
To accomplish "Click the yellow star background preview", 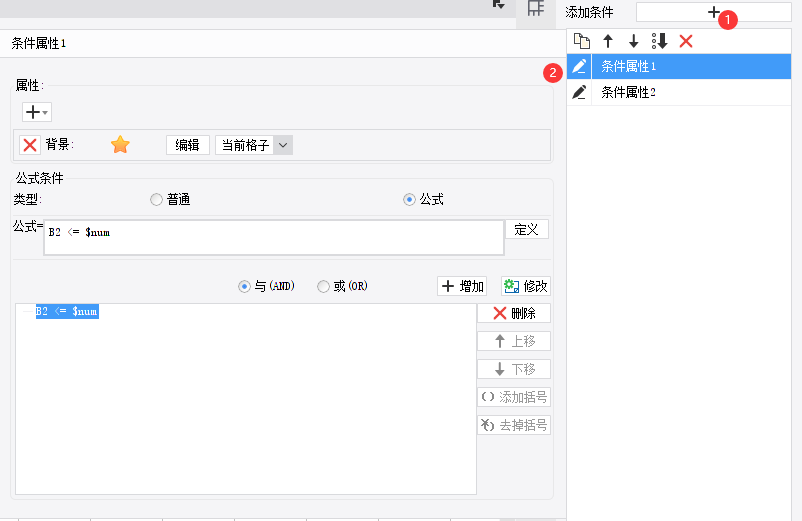I will coord(120,145).
